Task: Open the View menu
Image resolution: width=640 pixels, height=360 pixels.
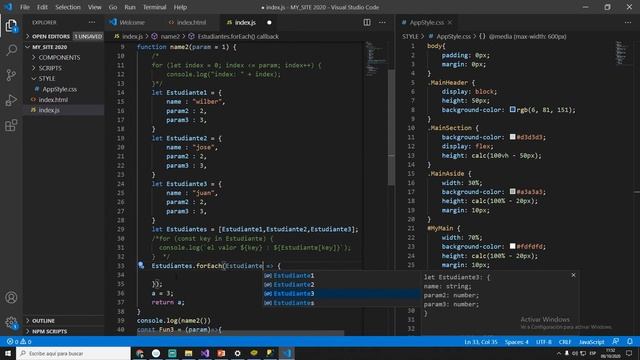Action: 94,7
